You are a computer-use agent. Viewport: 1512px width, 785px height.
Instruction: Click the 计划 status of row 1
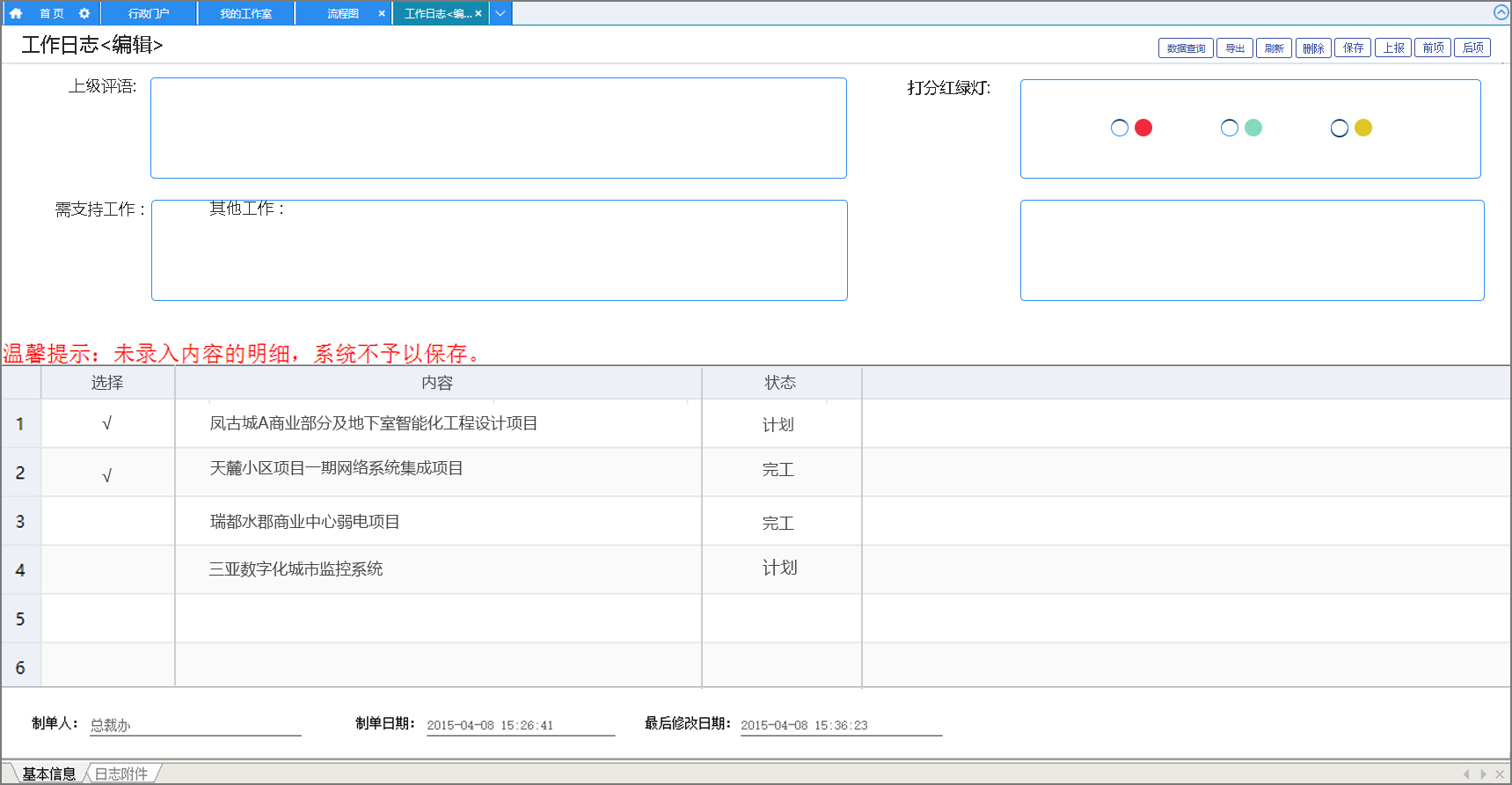[778, 425]
